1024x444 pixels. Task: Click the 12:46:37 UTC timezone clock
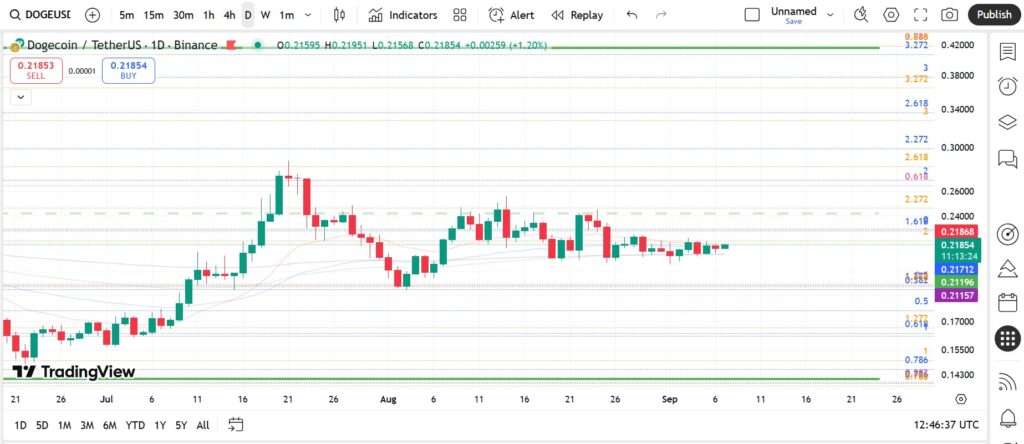click(947, 425)
